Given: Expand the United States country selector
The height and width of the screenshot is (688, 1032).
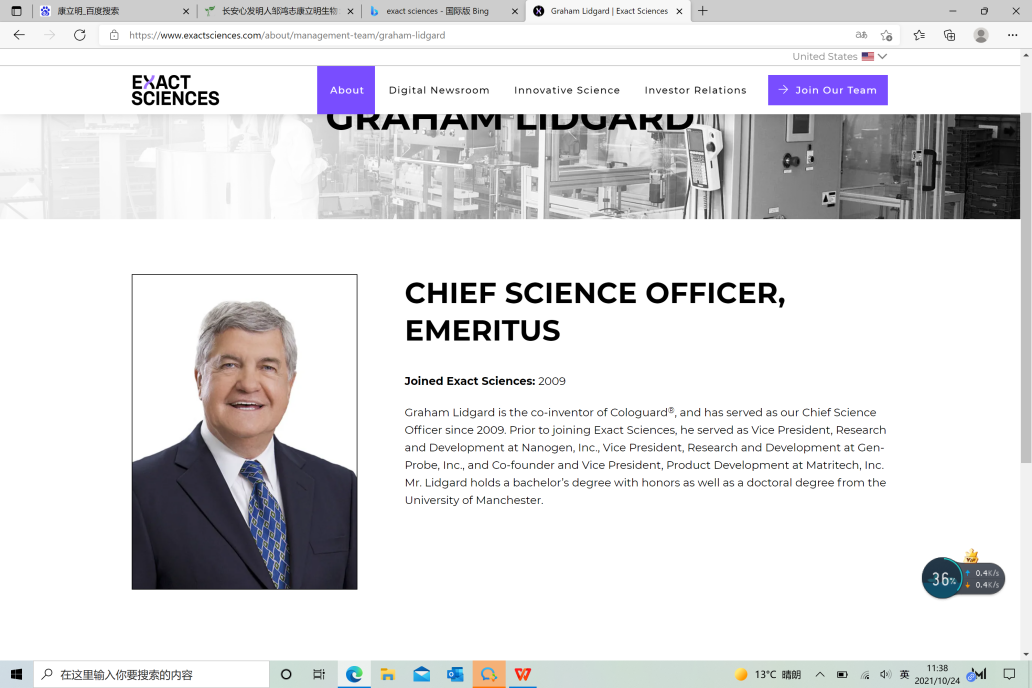Looking at the screenshot, I should point(840,57).
